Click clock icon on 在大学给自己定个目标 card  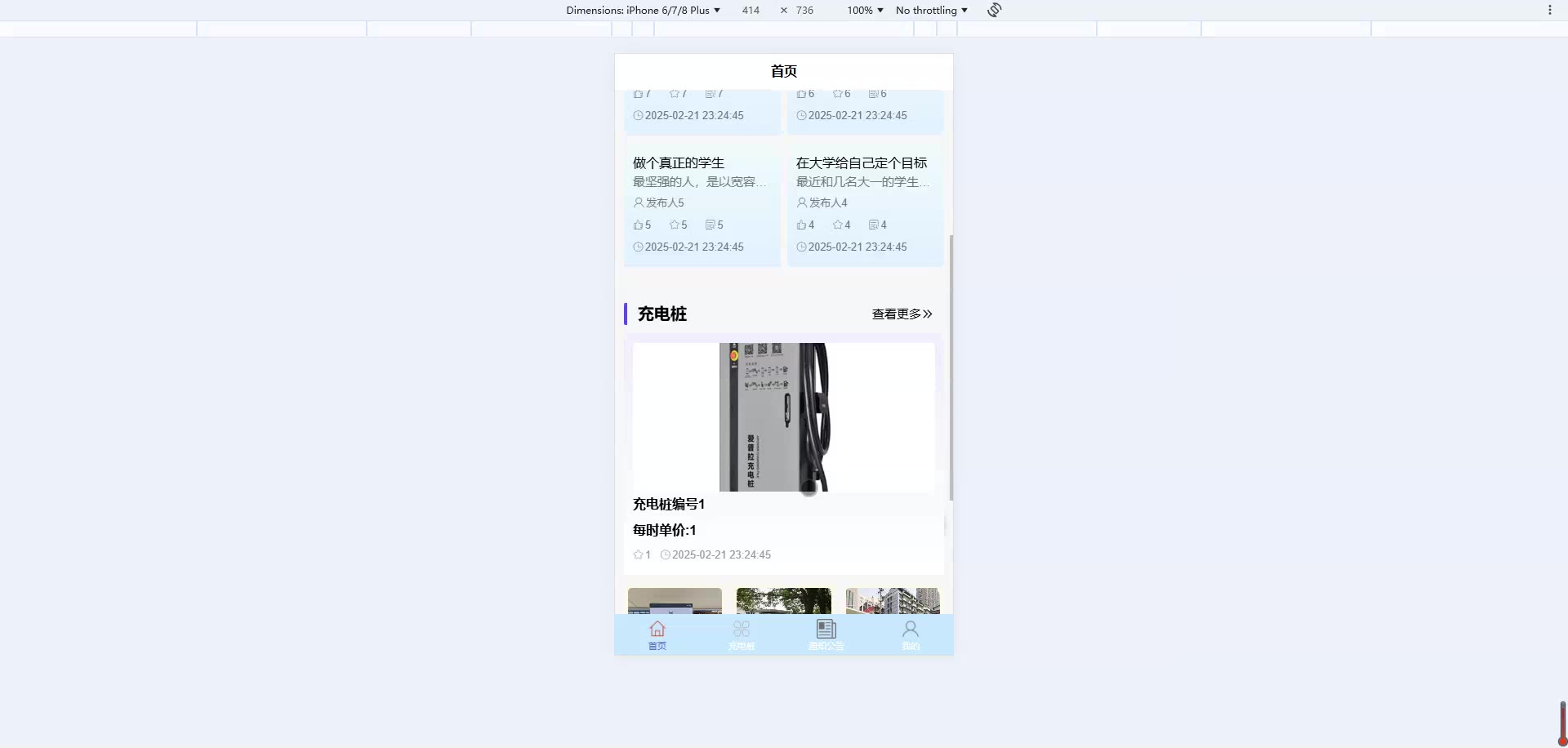point(801,247)
